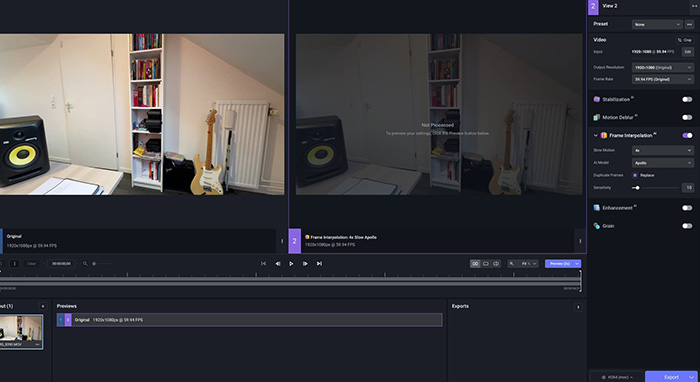Enable the Motion Deblur toggle
The height and width of the screenshot is (382, 700).
pos(687,117)
